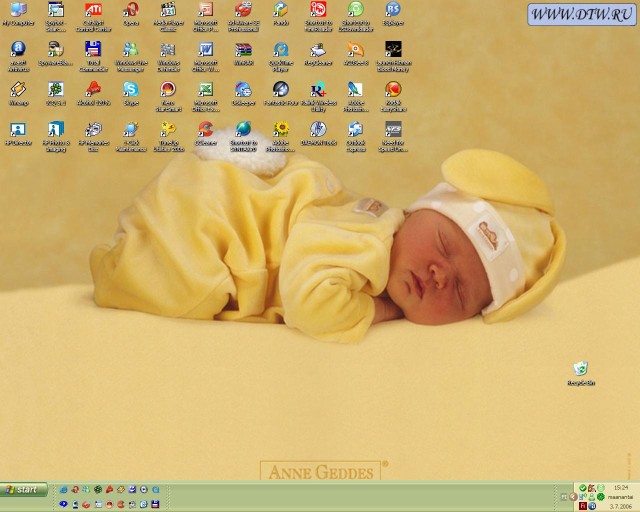This screenshot has height=512, width=640.
Task: Select Media Player Classic shortcut
Action: click(x=168, y=16)
